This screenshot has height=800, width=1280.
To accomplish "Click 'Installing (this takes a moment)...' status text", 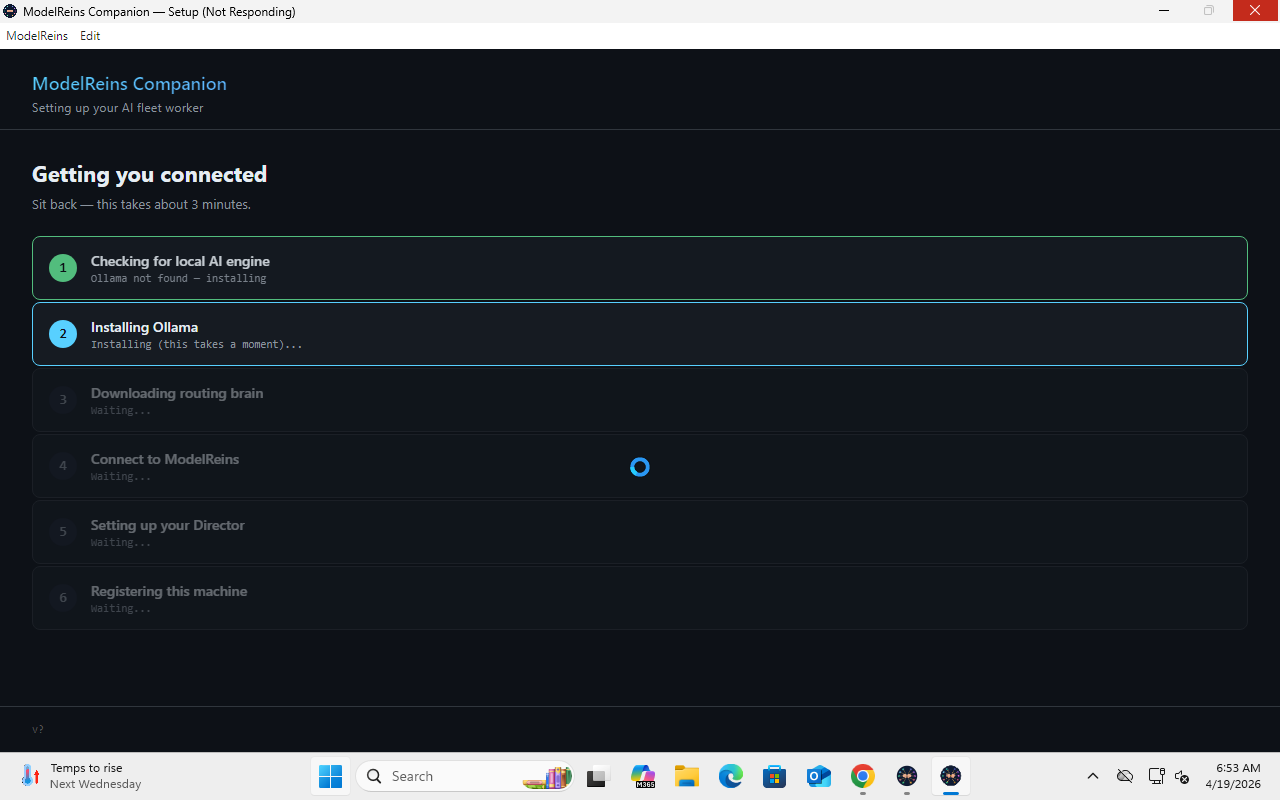I will (196, 344).
